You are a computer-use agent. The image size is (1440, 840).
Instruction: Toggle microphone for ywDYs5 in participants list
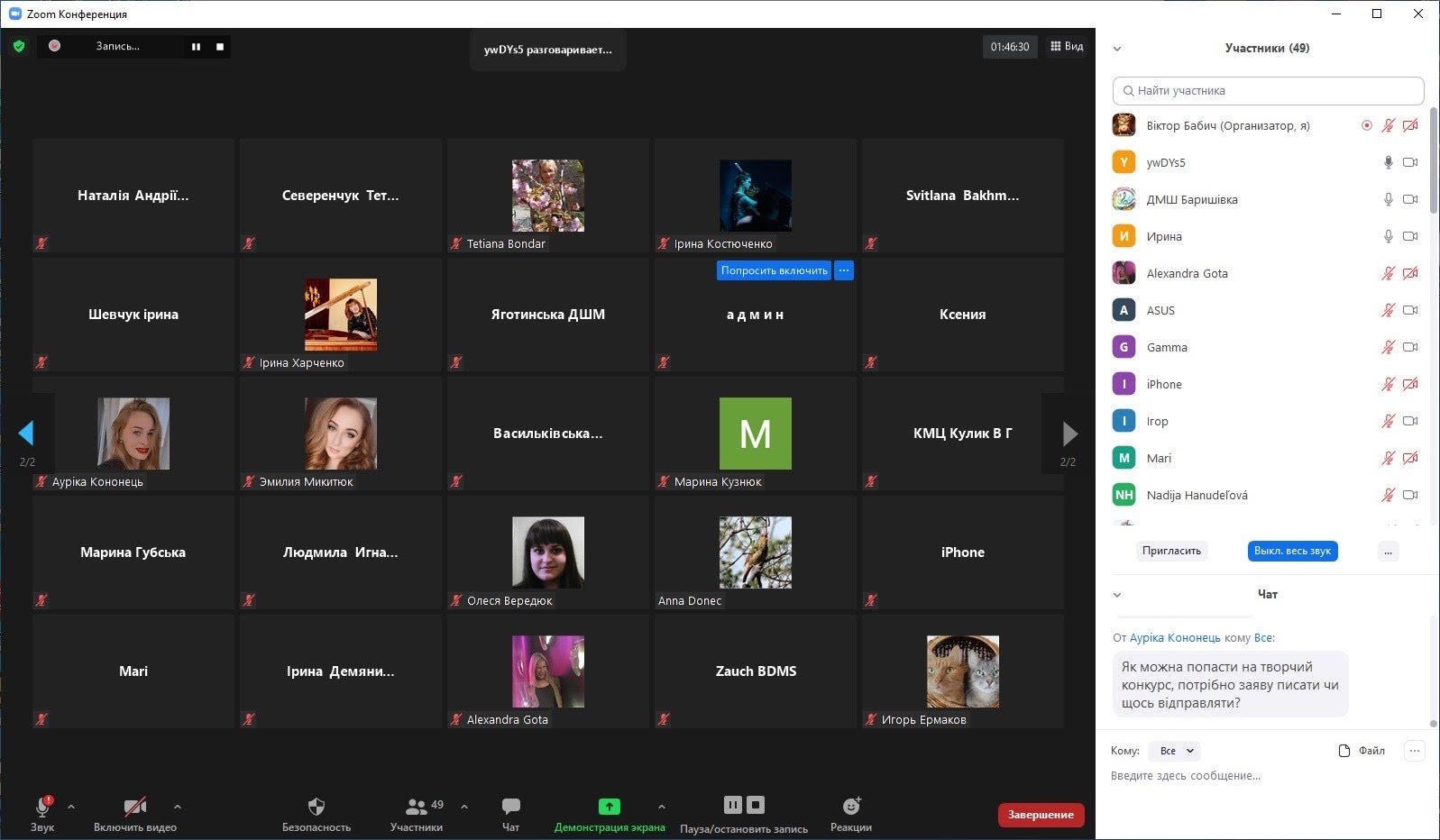(1389, 162)
